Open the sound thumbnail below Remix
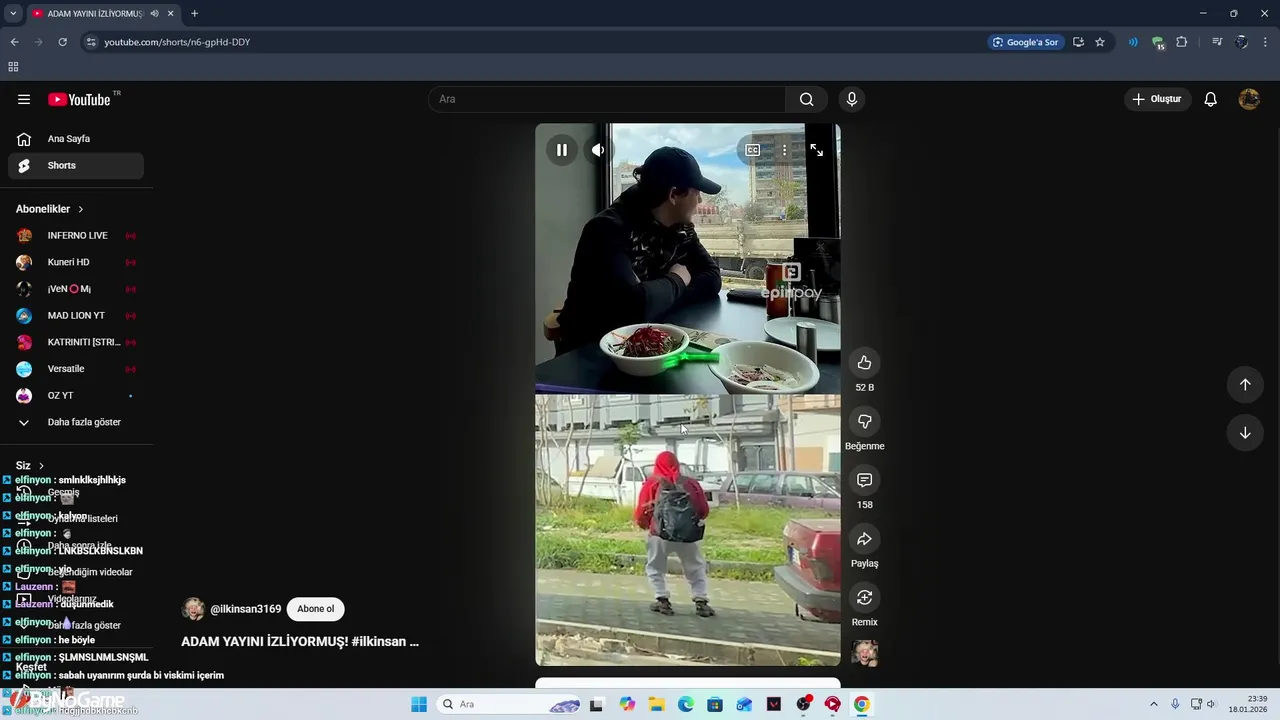This screenshot has width=1280, height=720. 865,654
